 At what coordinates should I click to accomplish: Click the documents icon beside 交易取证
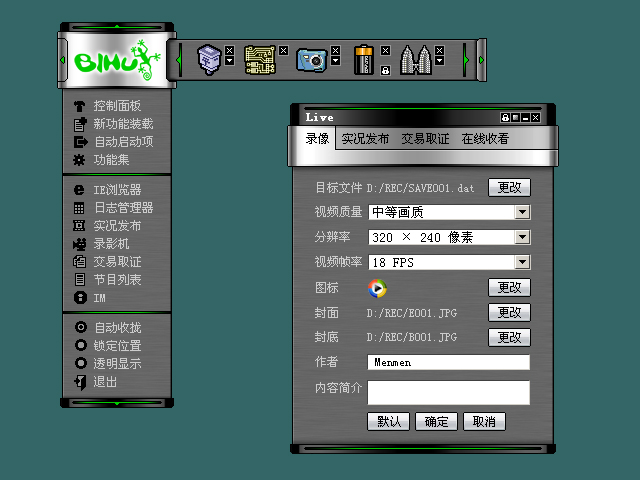pos(80,262)
